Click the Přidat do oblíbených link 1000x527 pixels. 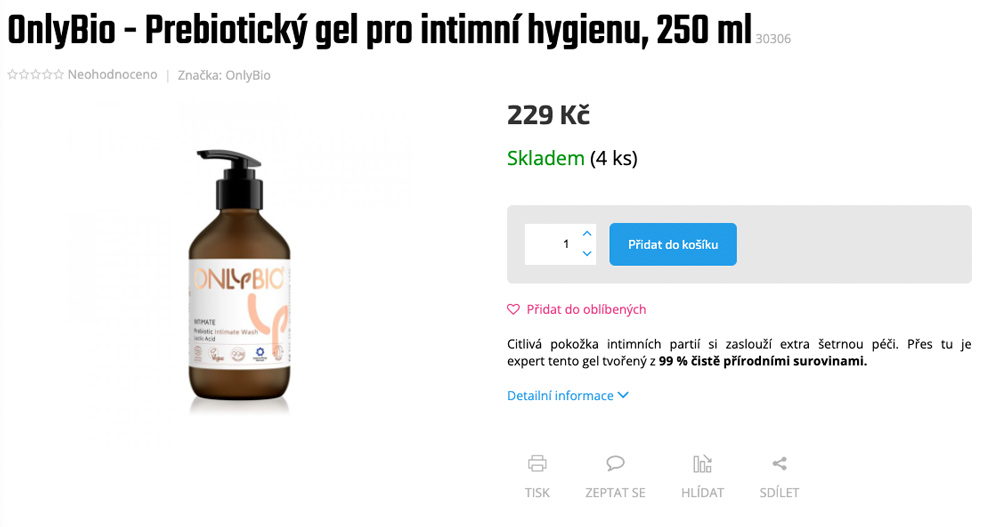(586, 309)
